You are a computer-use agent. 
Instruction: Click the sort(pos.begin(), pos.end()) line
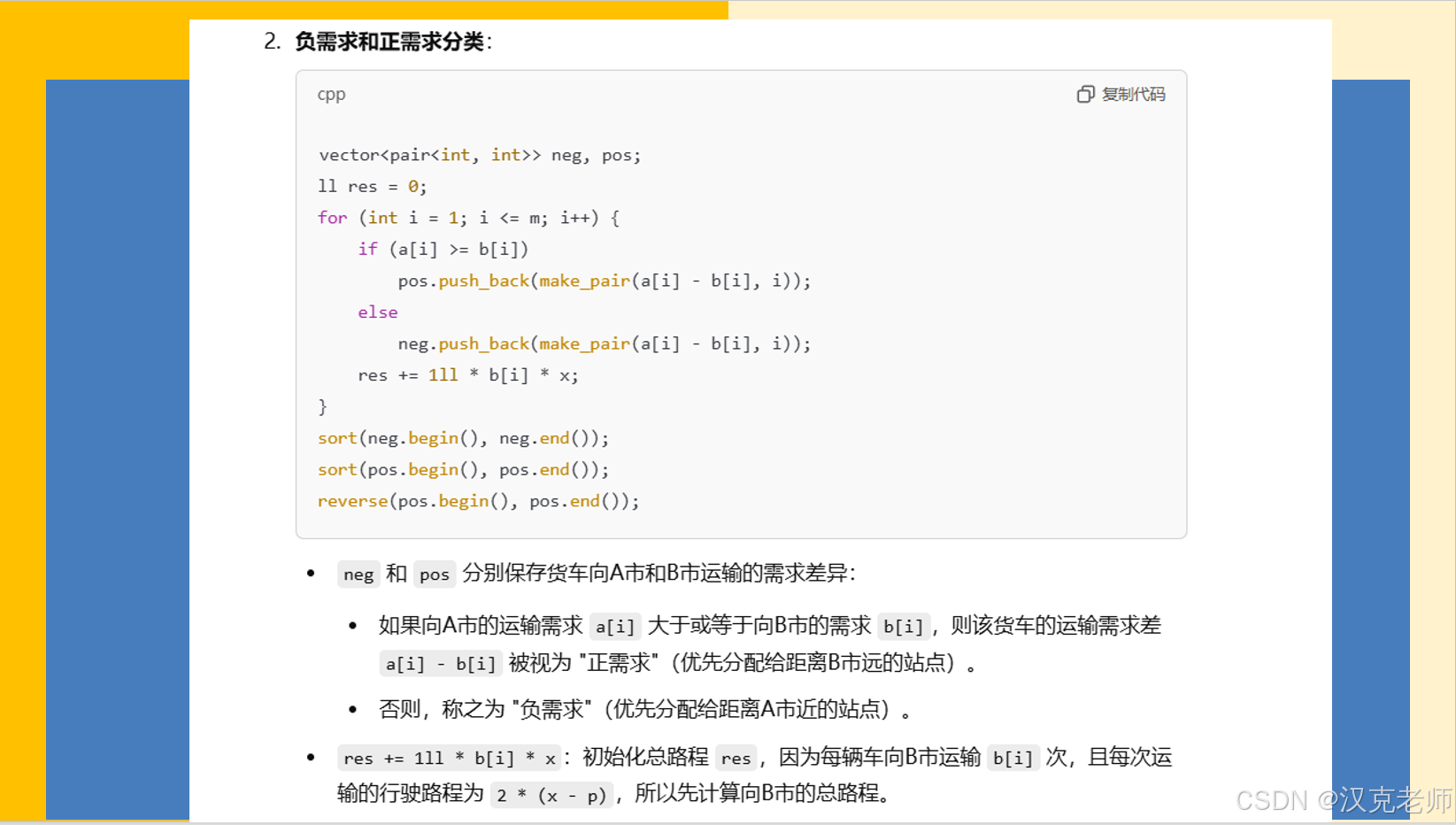tap(464, 470)
